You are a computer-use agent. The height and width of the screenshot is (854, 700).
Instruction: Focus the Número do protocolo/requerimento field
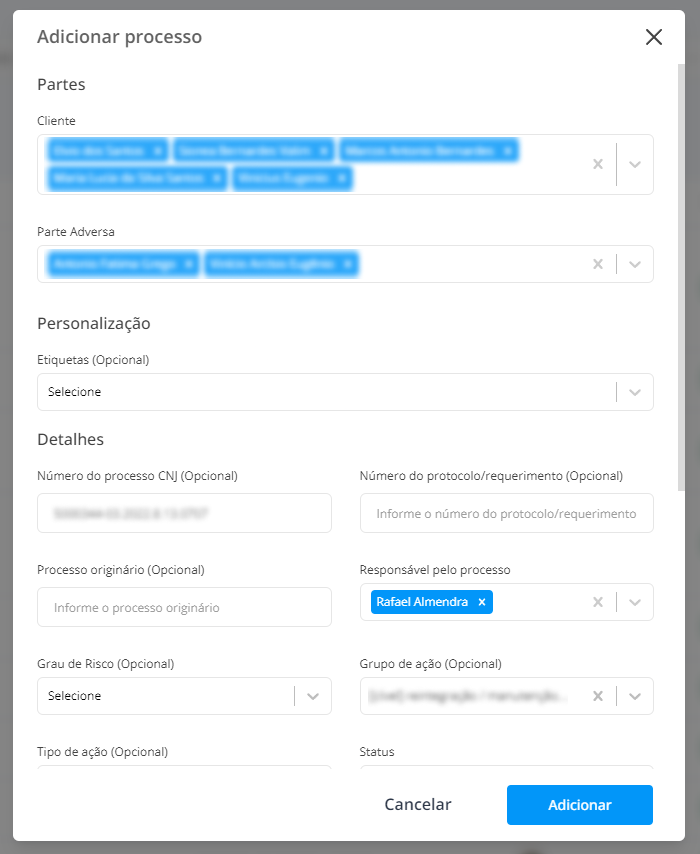507,513
